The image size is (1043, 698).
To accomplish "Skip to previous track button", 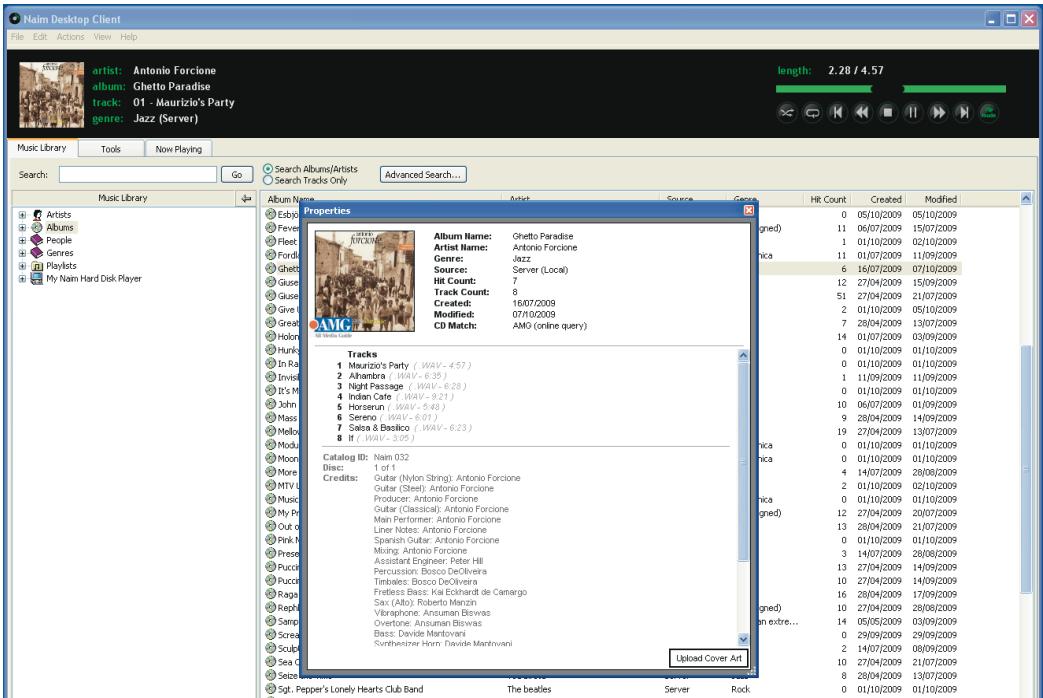I will [x=837, y=112].
